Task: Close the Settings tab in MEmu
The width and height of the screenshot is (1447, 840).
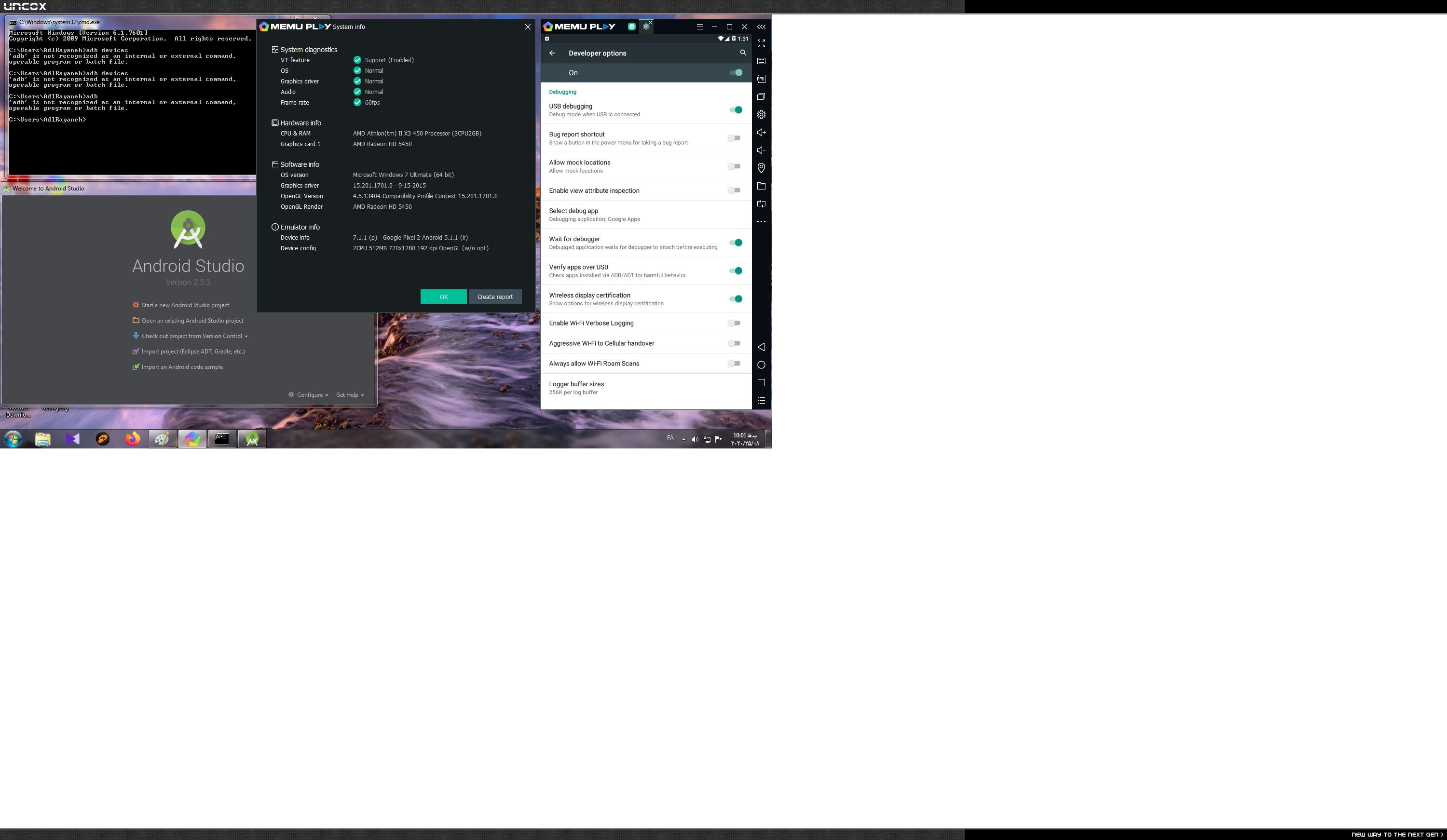Action: (651, 22)
